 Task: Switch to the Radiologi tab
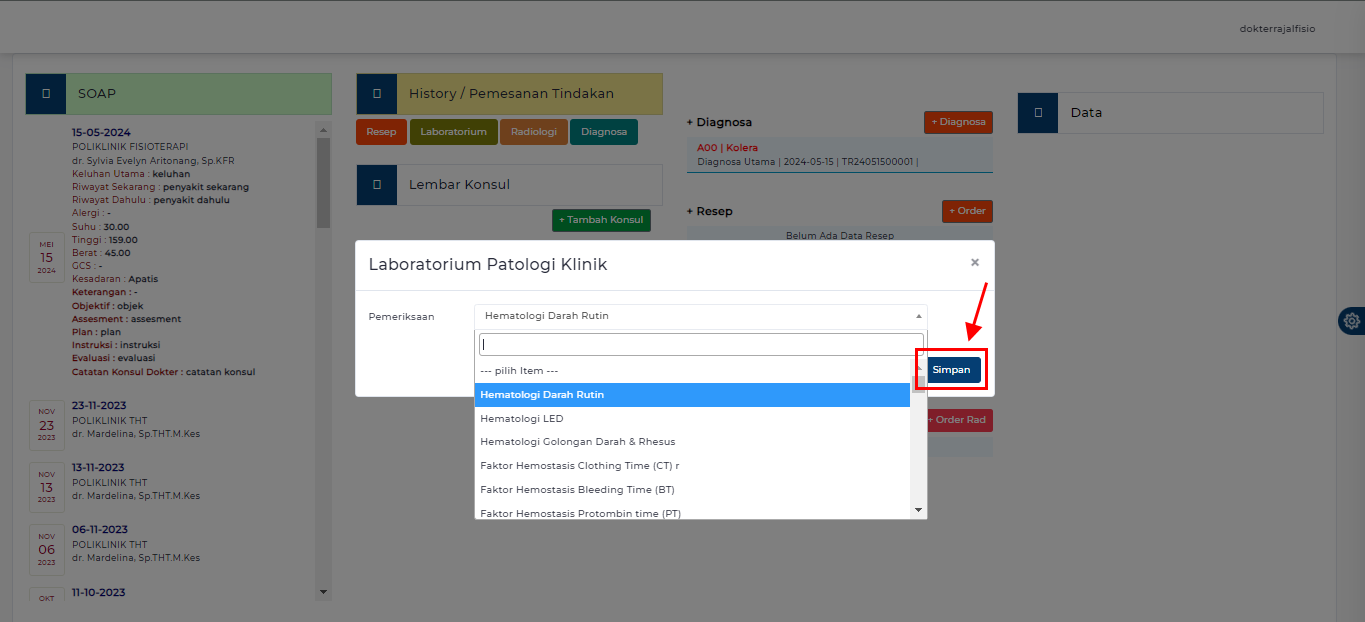(534, 132)
